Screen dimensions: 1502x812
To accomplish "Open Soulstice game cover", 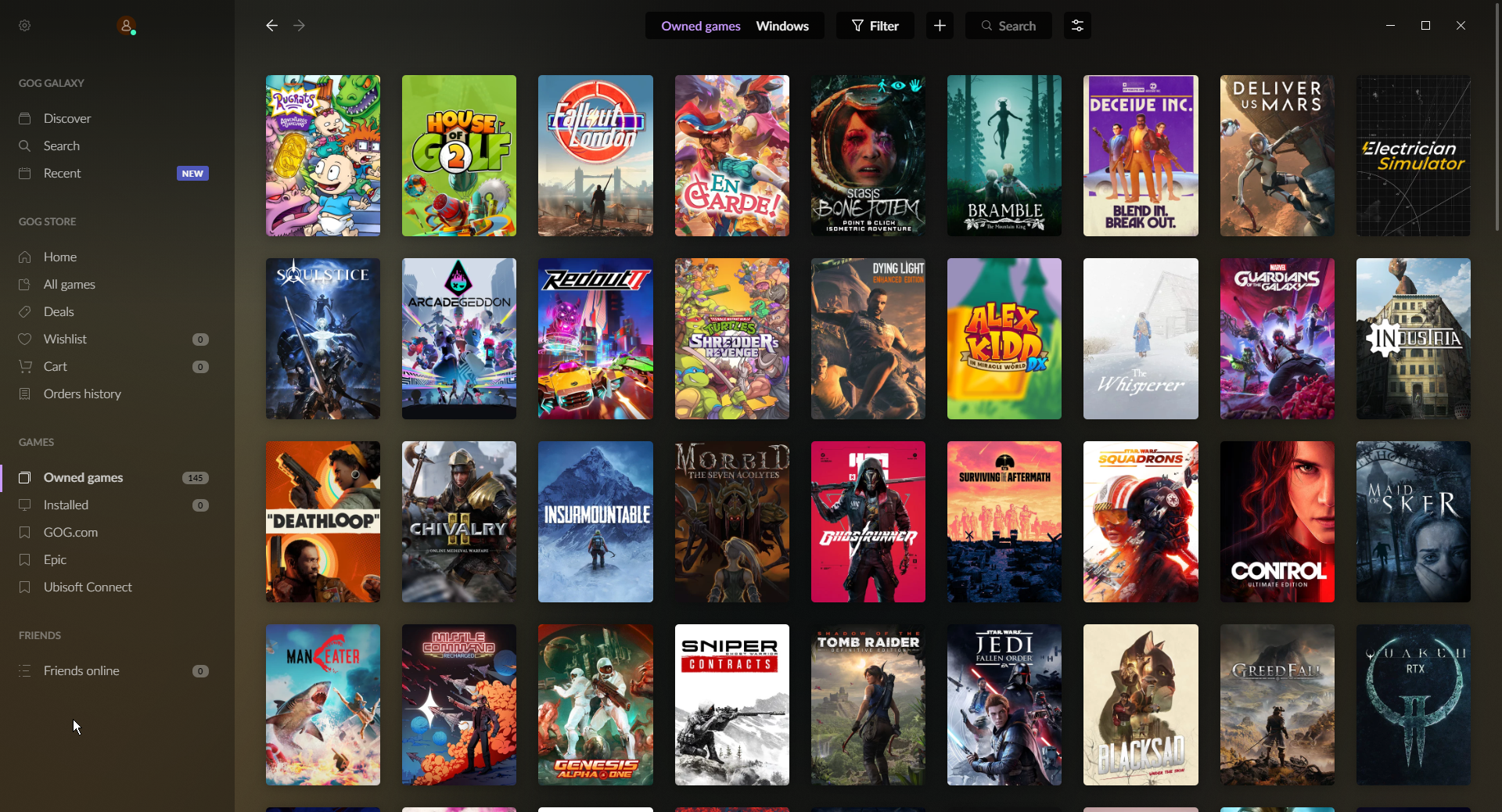I will tap(323, 339).
